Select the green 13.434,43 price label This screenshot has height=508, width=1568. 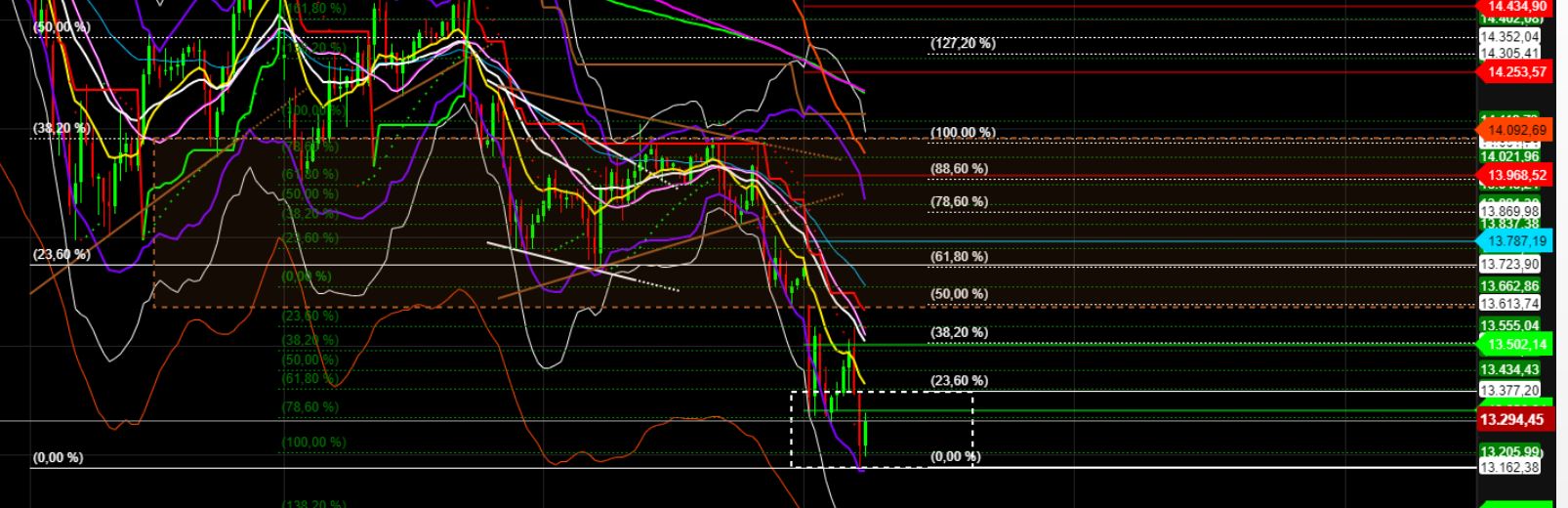[1509, 369]
